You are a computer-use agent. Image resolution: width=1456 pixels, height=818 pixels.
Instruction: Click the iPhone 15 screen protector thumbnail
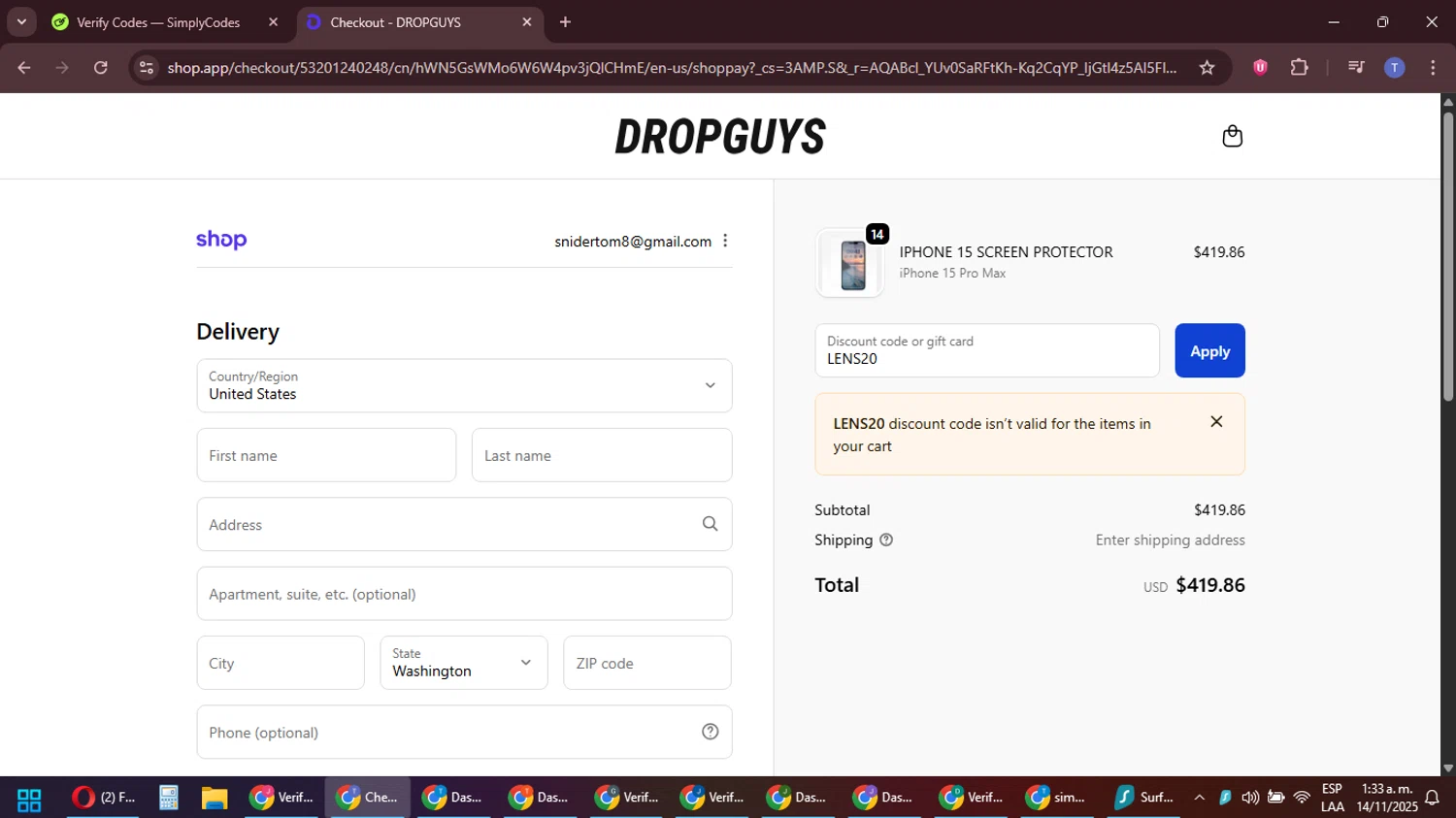[851, 263]
